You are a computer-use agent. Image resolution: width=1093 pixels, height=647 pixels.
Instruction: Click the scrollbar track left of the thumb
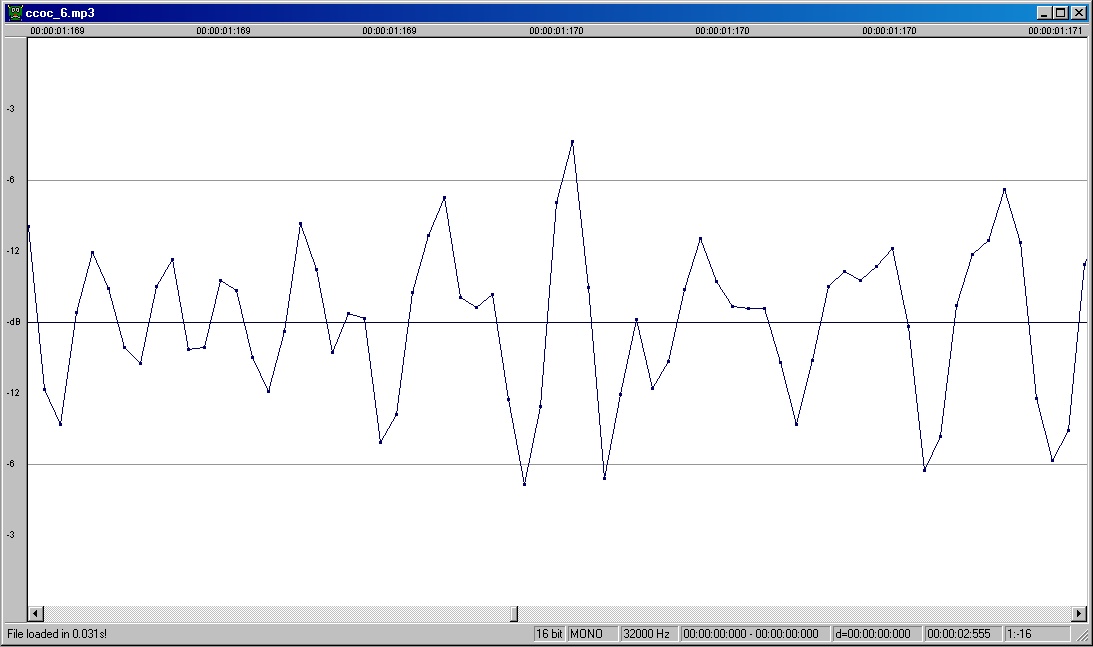pyautogui.click(x=270, y=613)
